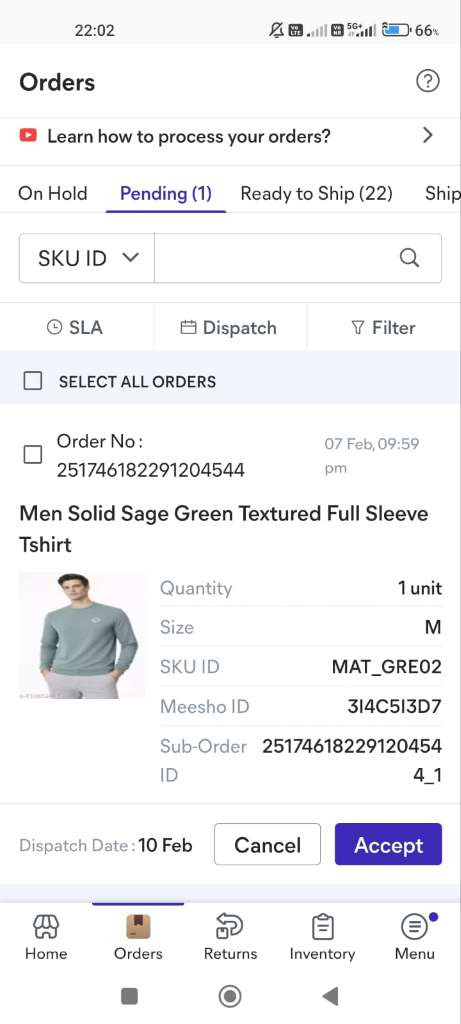This screenshot has width=461, height=1024.
Task: Tick the checkbox beside Order No
Action: coord(33,455)
